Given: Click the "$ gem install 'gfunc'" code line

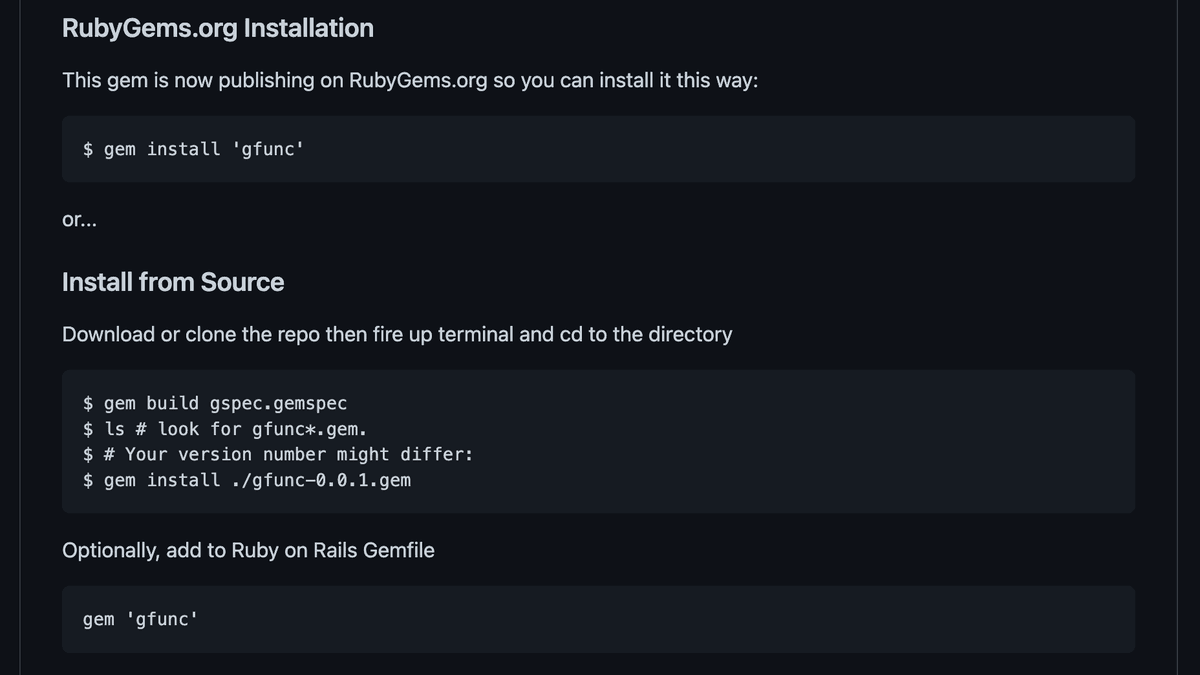Looking at the screenshot, I should tap(193, 149).
